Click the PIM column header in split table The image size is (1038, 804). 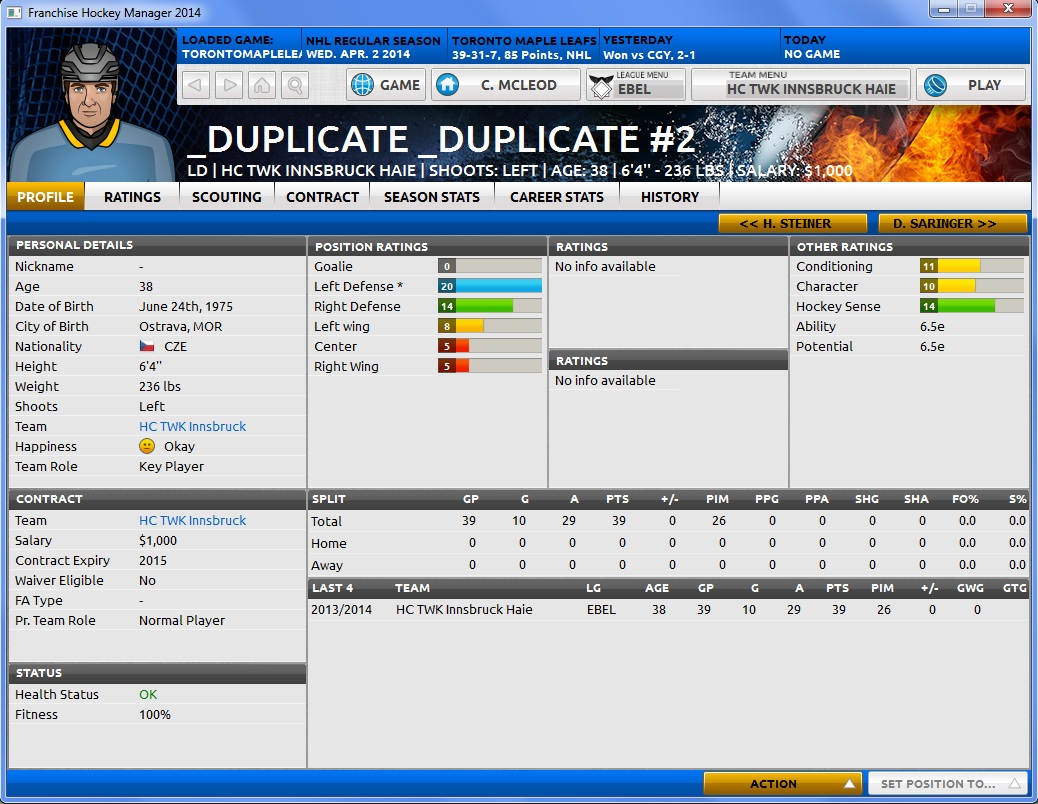[x=717, y=499]
